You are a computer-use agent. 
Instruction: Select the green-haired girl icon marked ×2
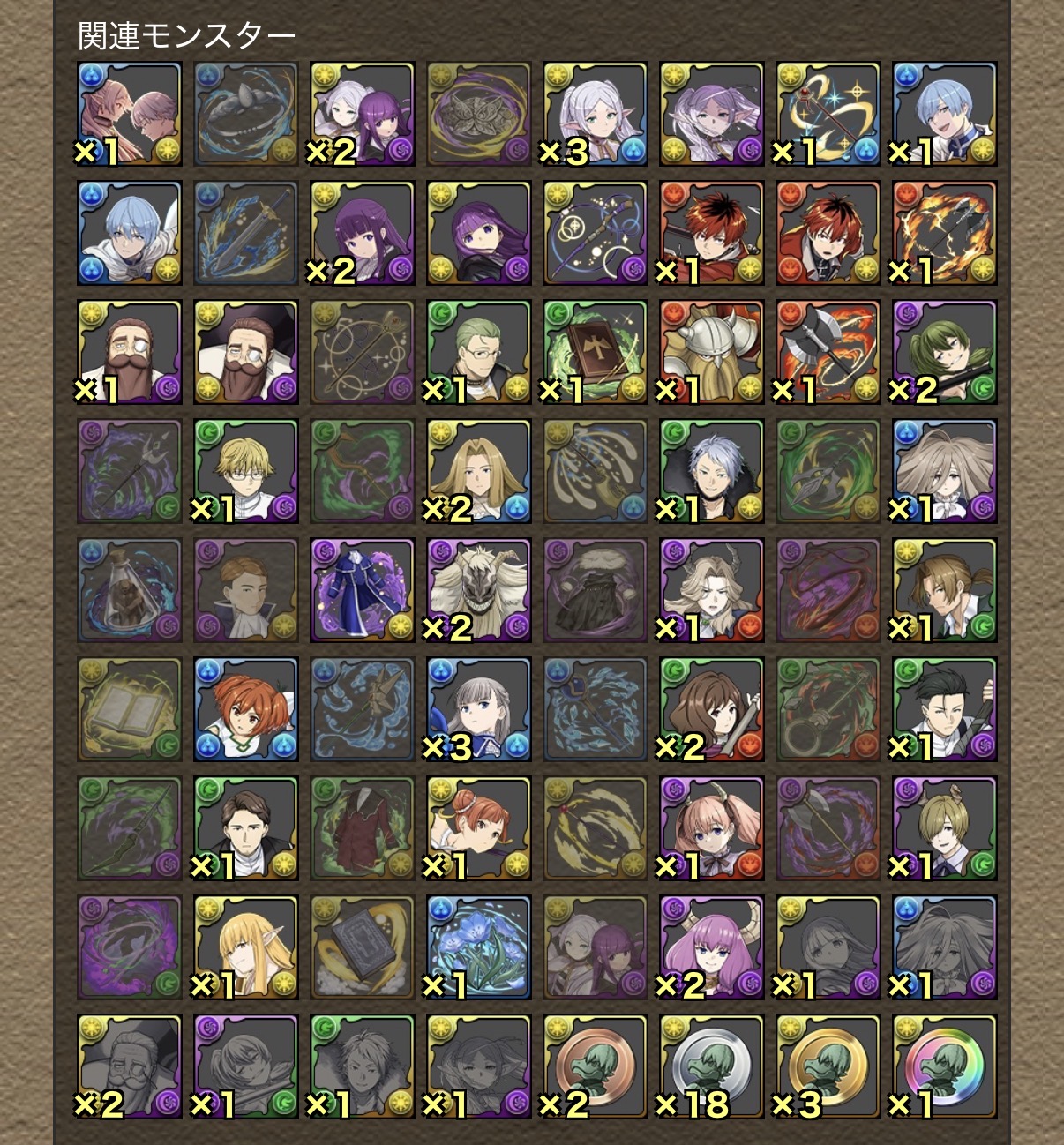tap(944, 352)
